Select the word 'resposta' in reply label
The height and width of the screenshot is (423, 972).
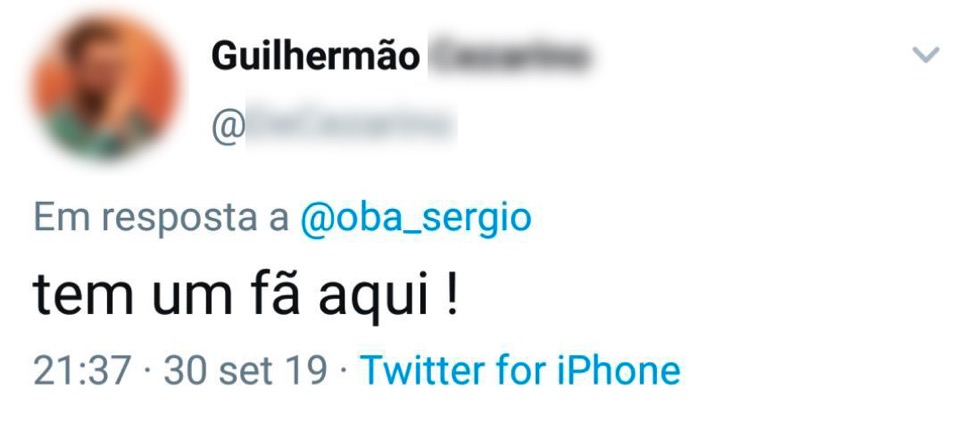click(179, 220)
